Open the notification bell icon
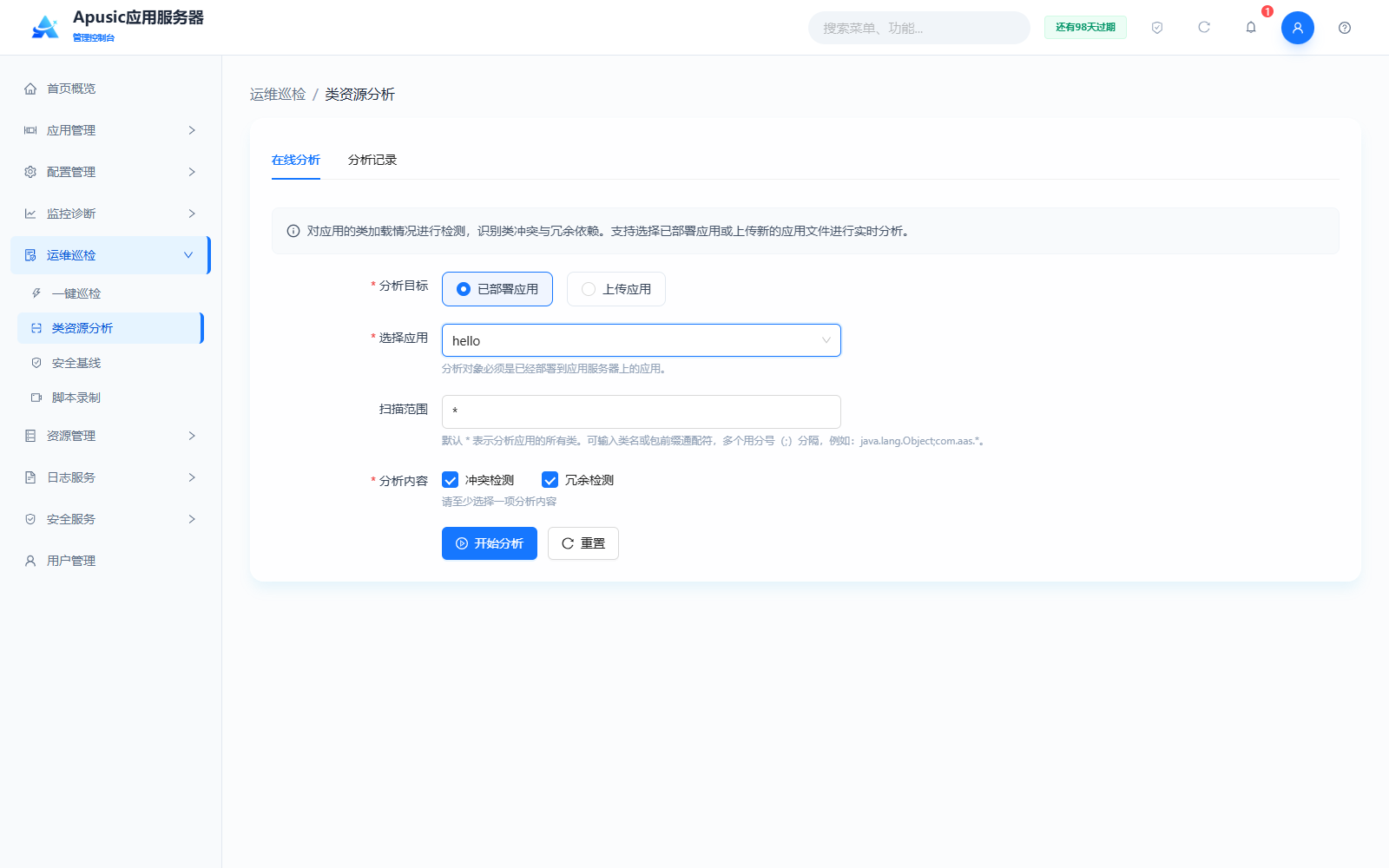This screenshot has height=868, width=1389. [x=1251, y=28]
